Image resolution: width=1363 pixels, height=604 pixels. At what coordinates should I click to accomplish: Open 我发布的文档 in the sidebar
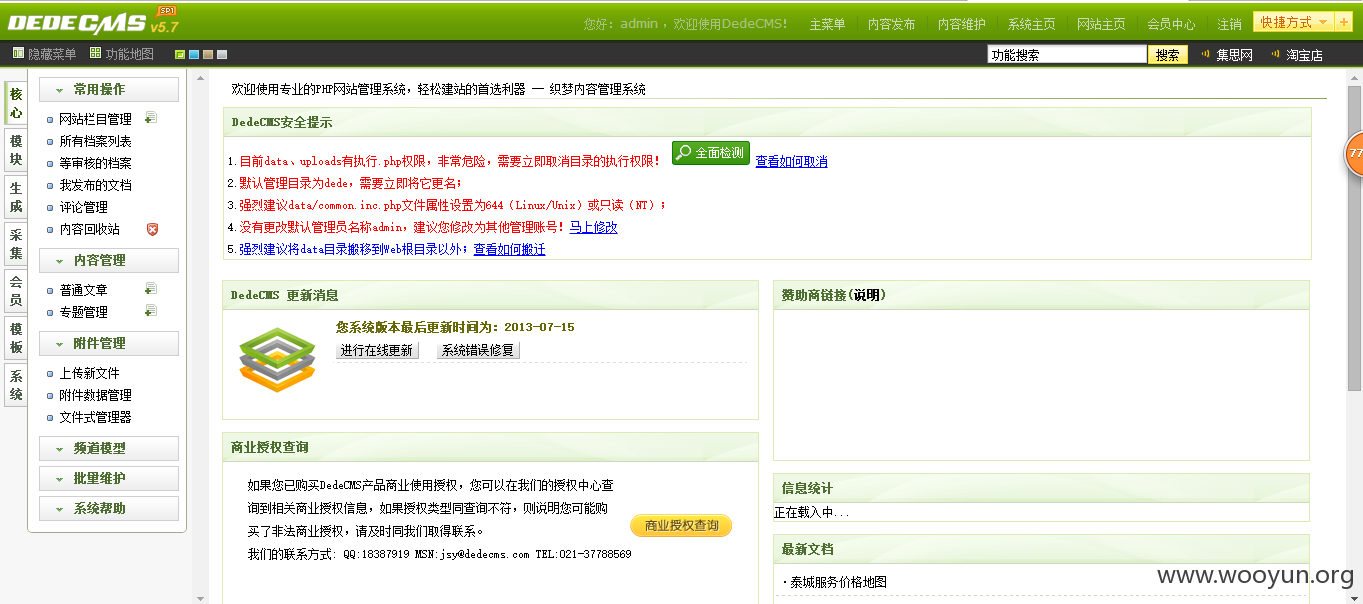95,185
